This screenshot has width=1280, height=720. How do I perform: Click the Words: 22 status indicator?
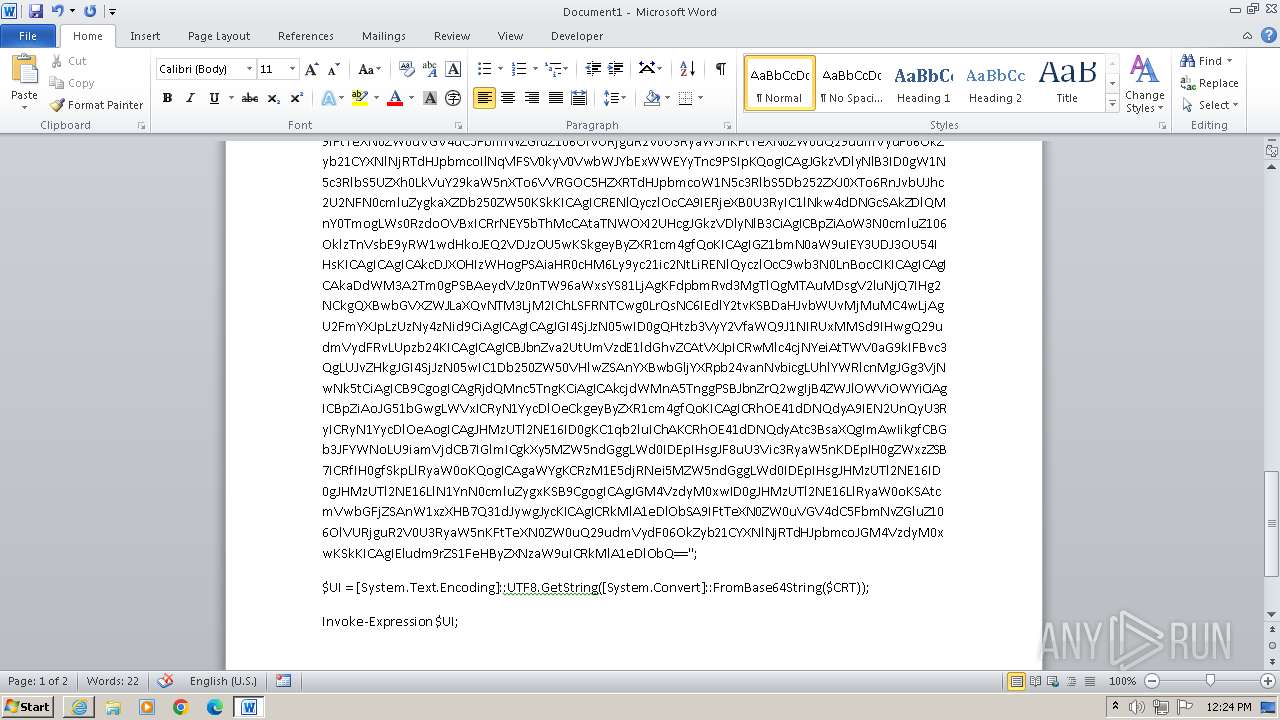113,681
